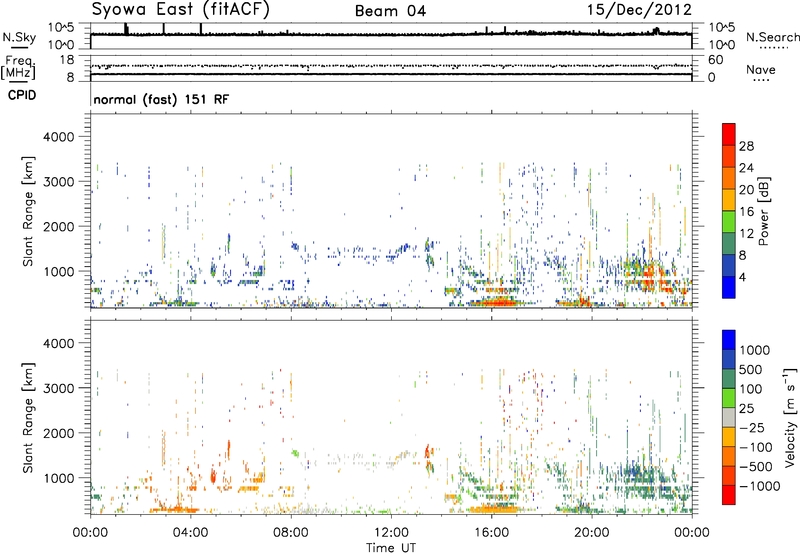The height and width of the screenshot is (554, 800).
Task: Click the "1000" tick of the power panel
Action: [x=59, y=271]
